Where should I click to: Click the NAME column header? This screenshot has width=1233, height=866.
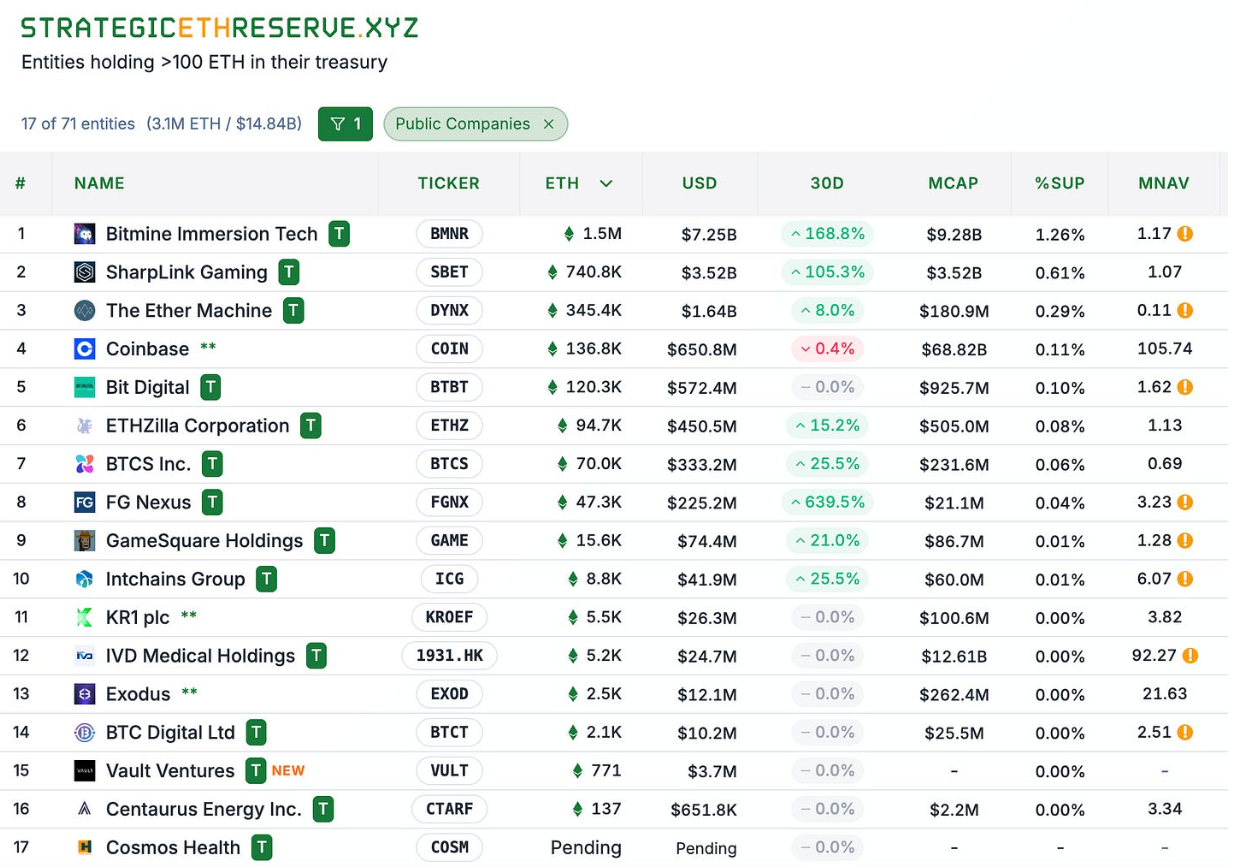tap(99, 183)
